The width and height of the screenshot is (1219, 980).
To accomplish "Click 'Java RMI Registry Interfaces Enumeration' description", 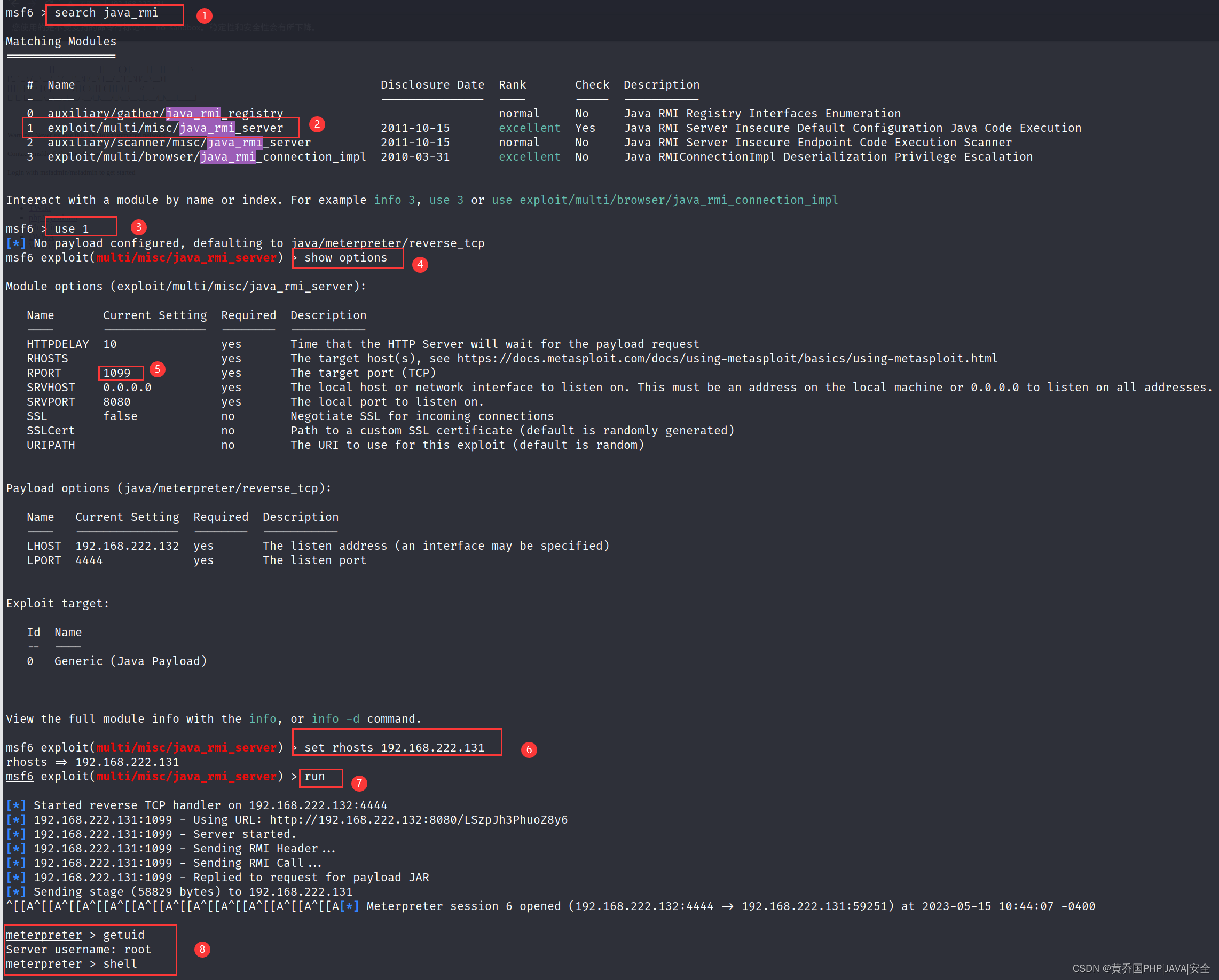I will tap(762, 114).
